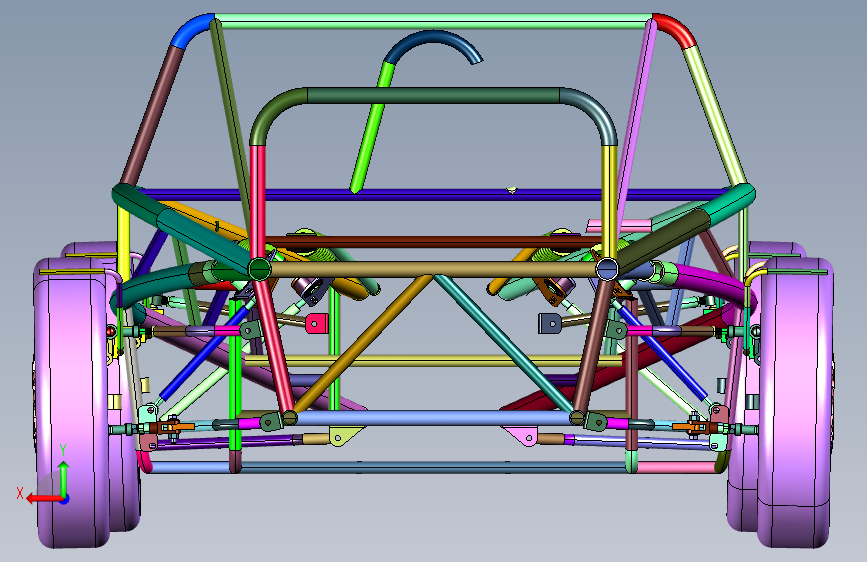
Task: Select the dark green top bar of inner hoop
Action: click(x=434, y=95)
